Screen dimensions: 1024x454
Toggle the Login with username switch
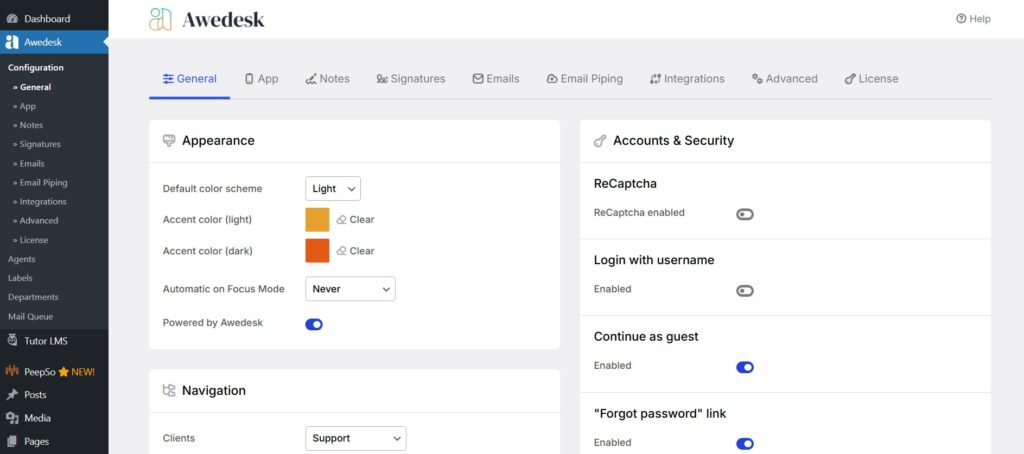click(745, 291)
